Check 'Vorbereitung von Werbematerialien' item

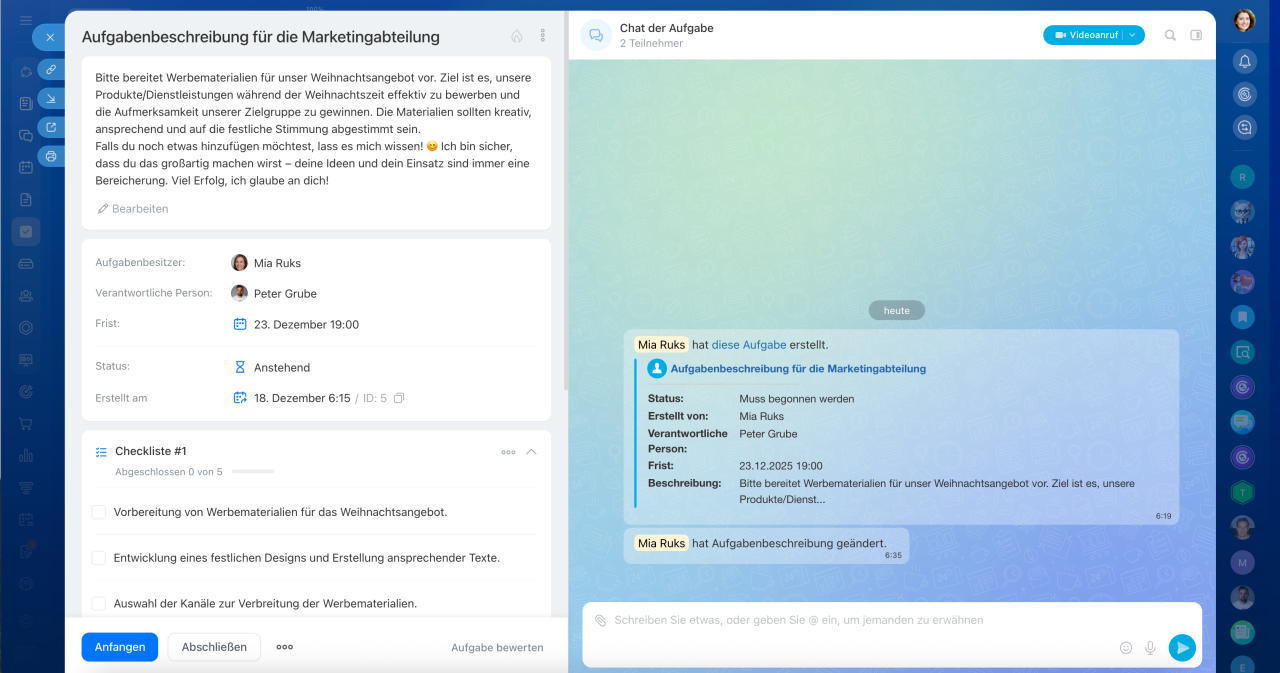point(99,512)
